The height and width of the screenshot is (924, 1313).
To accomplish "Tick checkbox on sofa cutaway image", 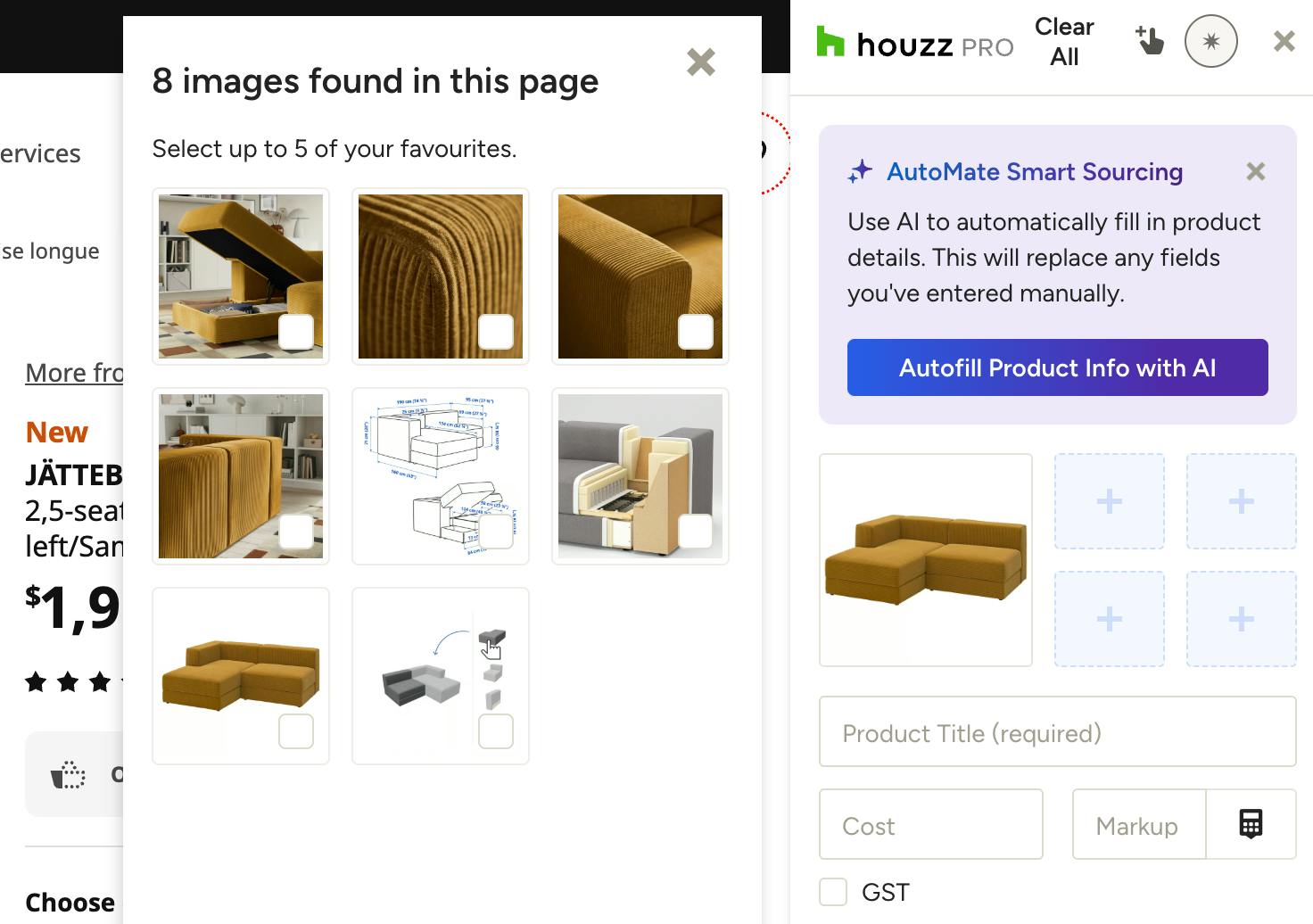I will tap(696, 532).
